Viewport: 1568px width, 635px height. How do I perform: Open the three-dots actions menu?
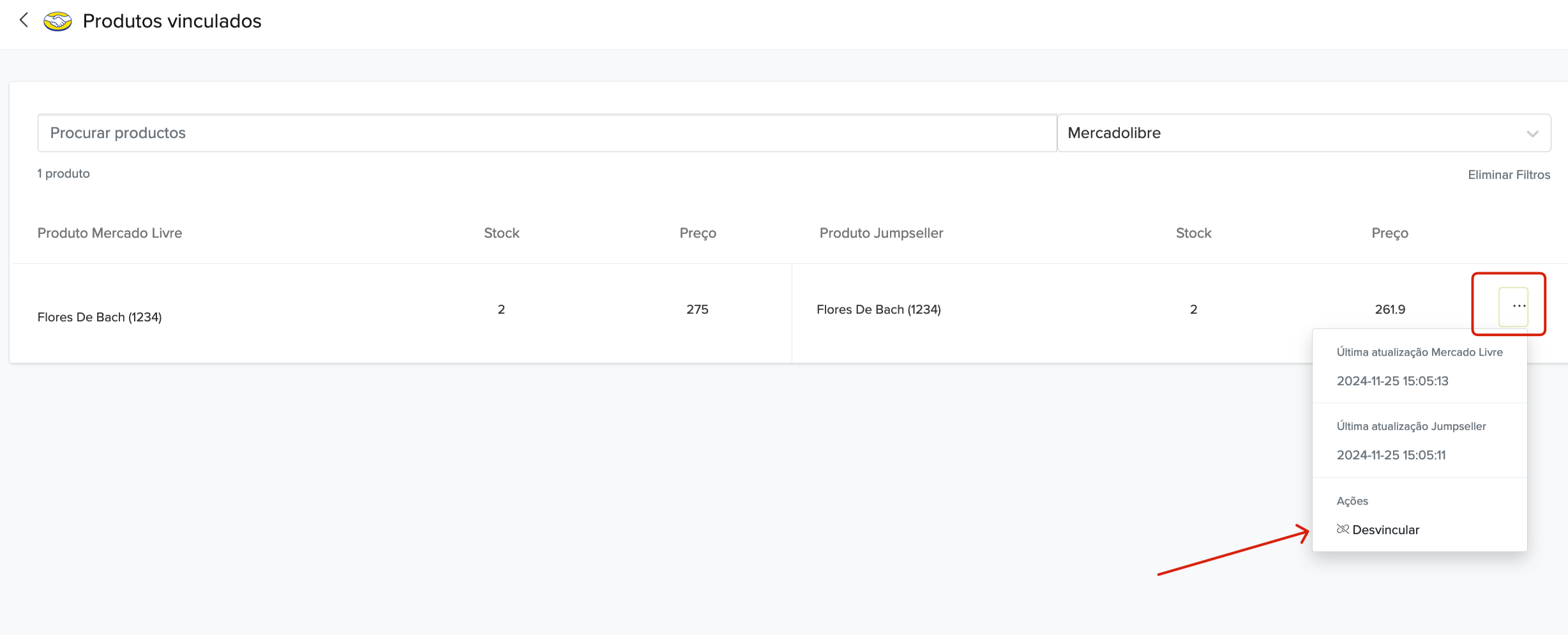tap(1513, 307)
